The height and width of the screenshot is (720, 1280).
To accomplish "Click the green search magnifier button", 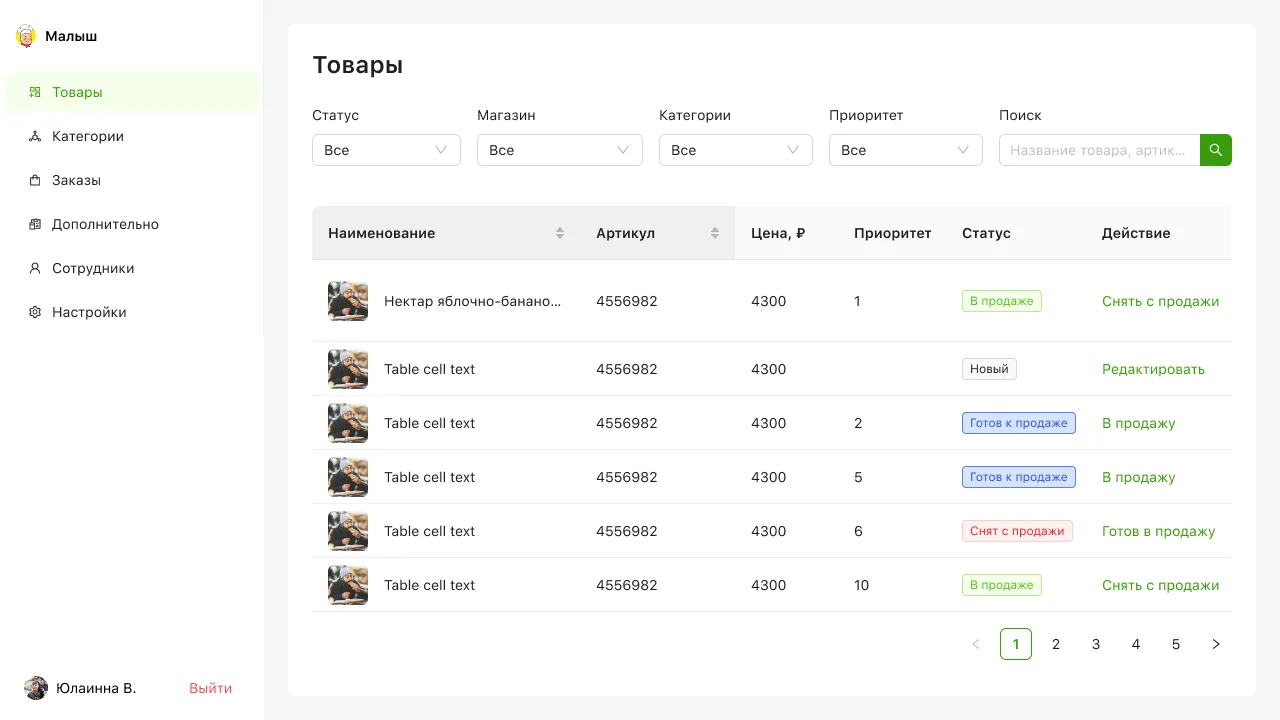I will point(1215,150).
